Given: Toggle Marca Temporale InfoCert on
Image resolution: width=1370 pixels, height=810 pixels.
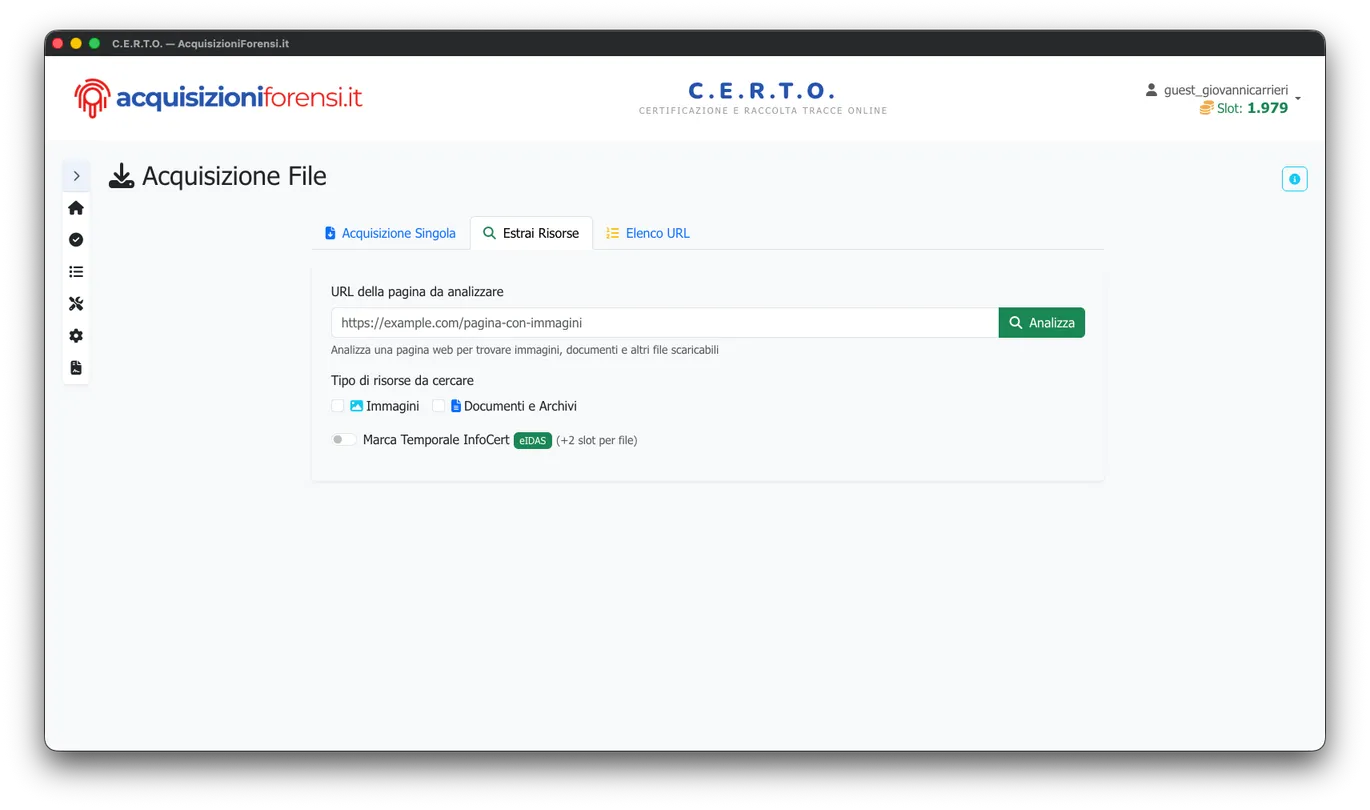Looking at the screenshot, I should coord(343,439).
